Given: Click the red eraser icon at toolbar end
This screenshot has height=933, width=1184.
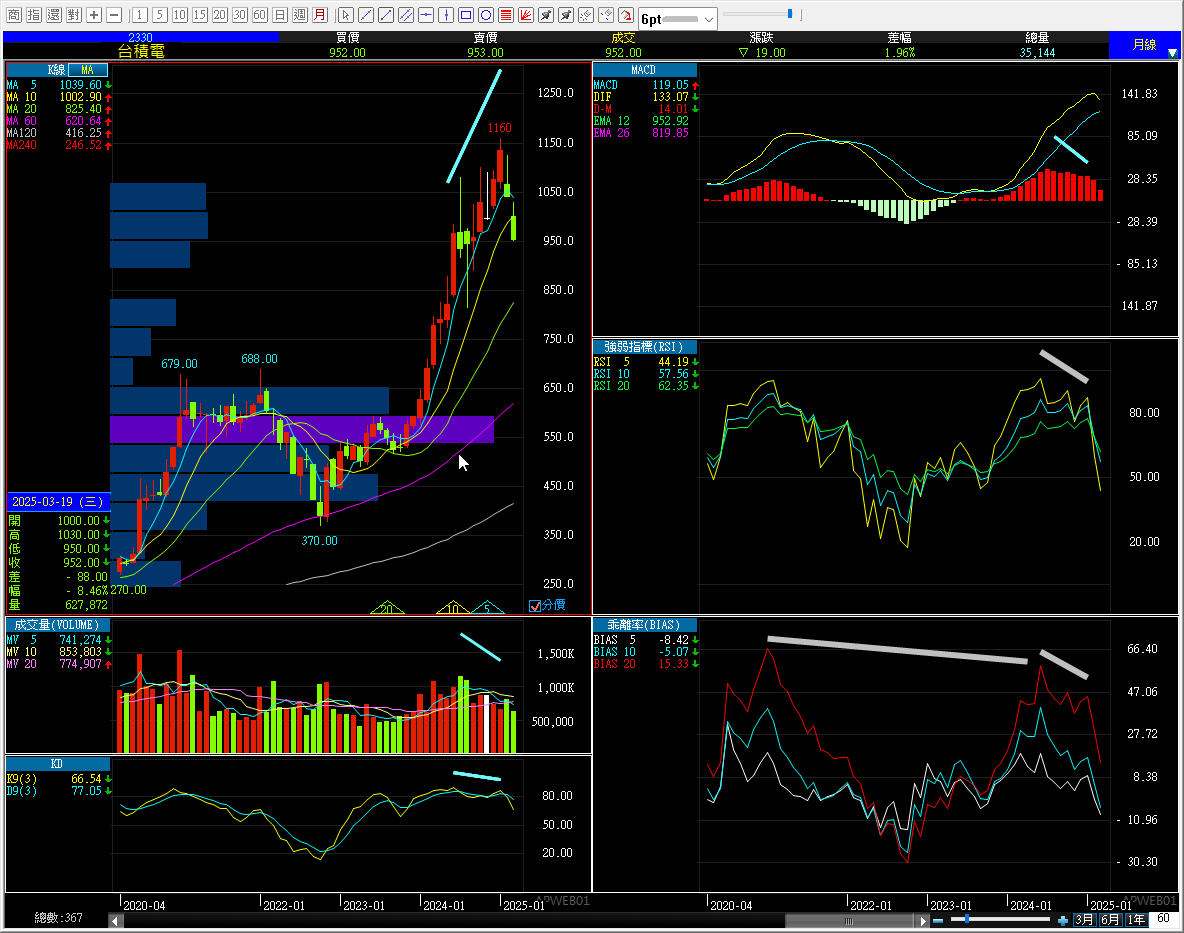Looking at the screenshot, I should pyautogui.click(x=626, y=14).
